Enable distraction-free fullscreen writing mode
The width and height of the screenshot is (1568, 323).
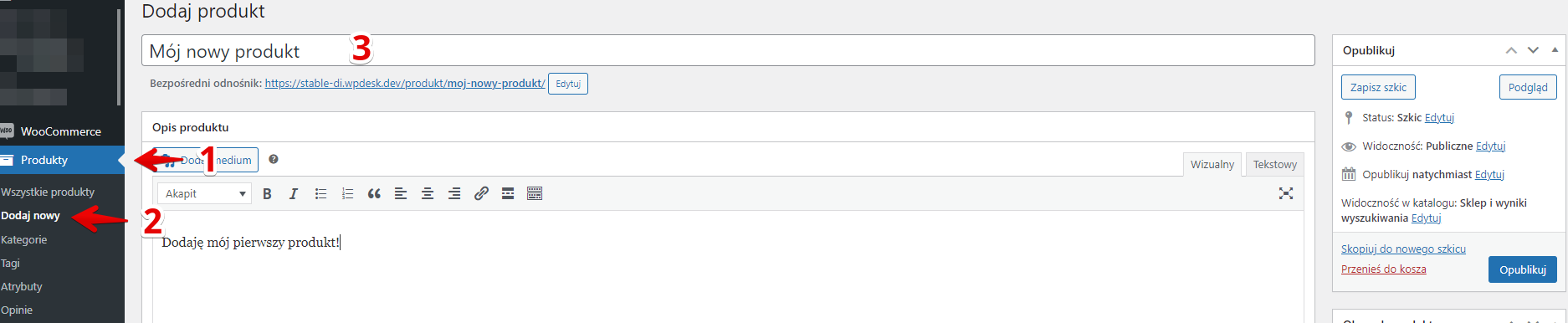click(1286, 193)
